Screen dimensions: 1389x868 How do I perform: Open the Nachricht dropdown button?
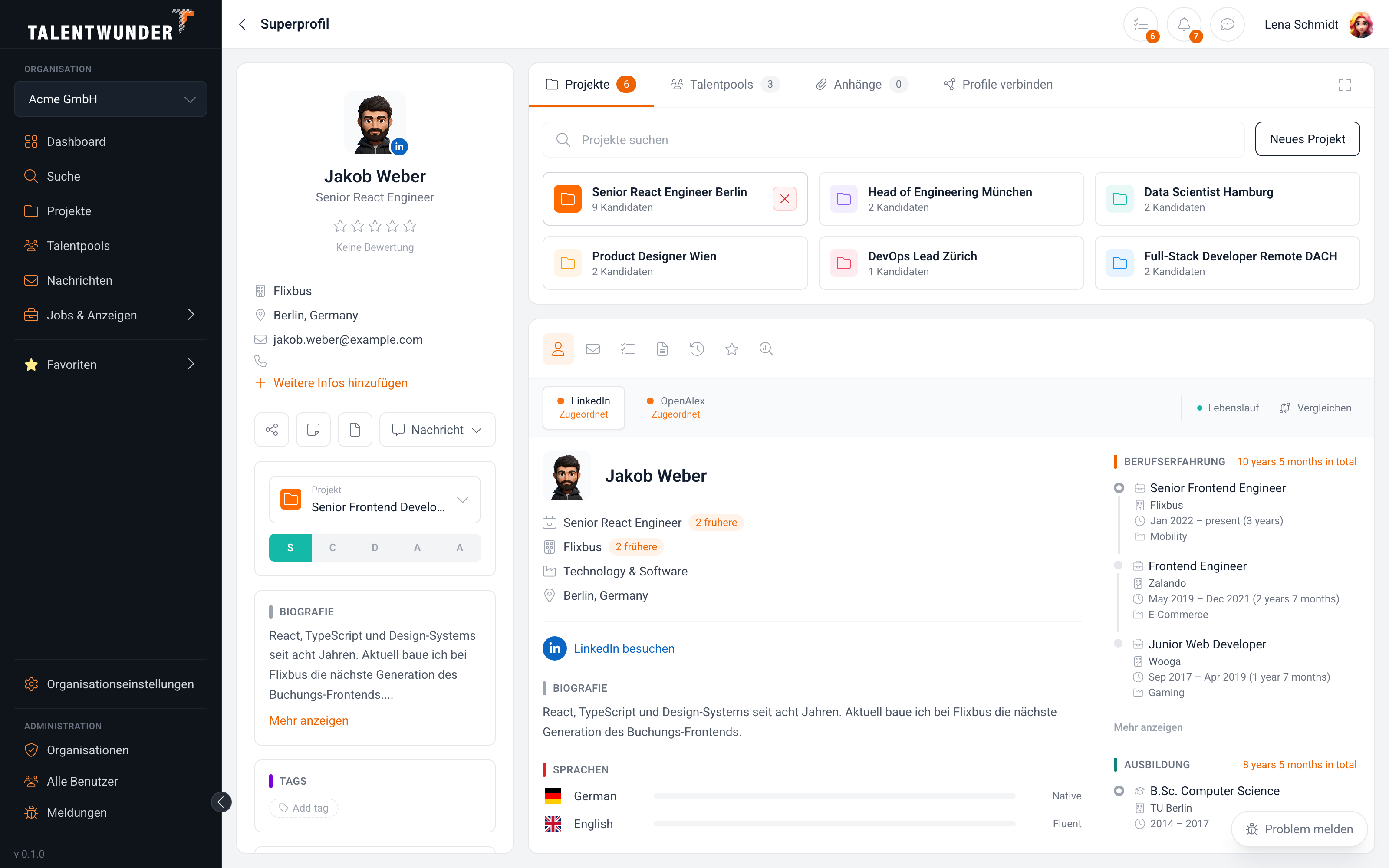438,429
